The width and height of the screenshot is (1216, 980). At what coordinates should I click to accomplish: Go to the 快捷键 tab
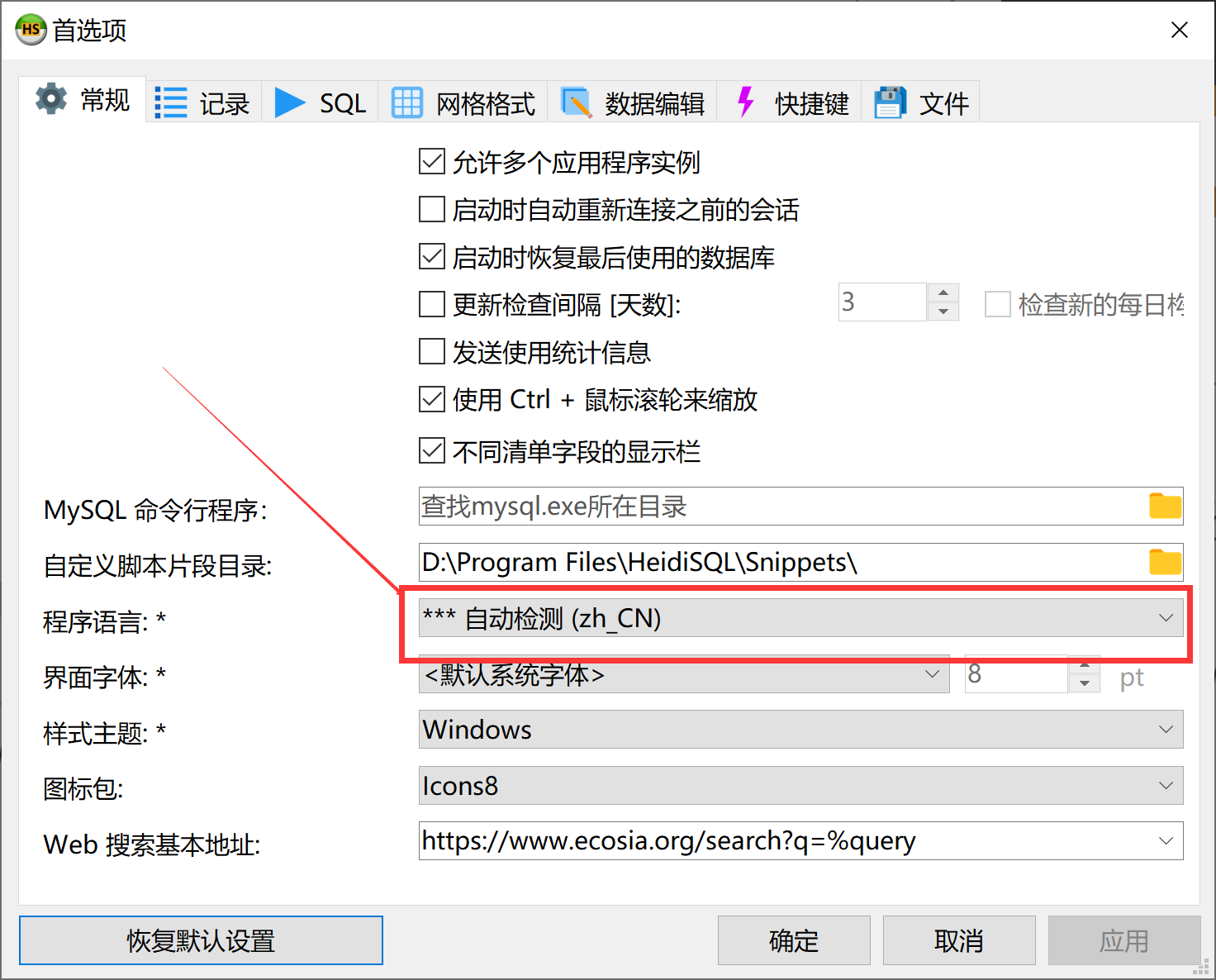pyautogui.click(x=789, y=102)
